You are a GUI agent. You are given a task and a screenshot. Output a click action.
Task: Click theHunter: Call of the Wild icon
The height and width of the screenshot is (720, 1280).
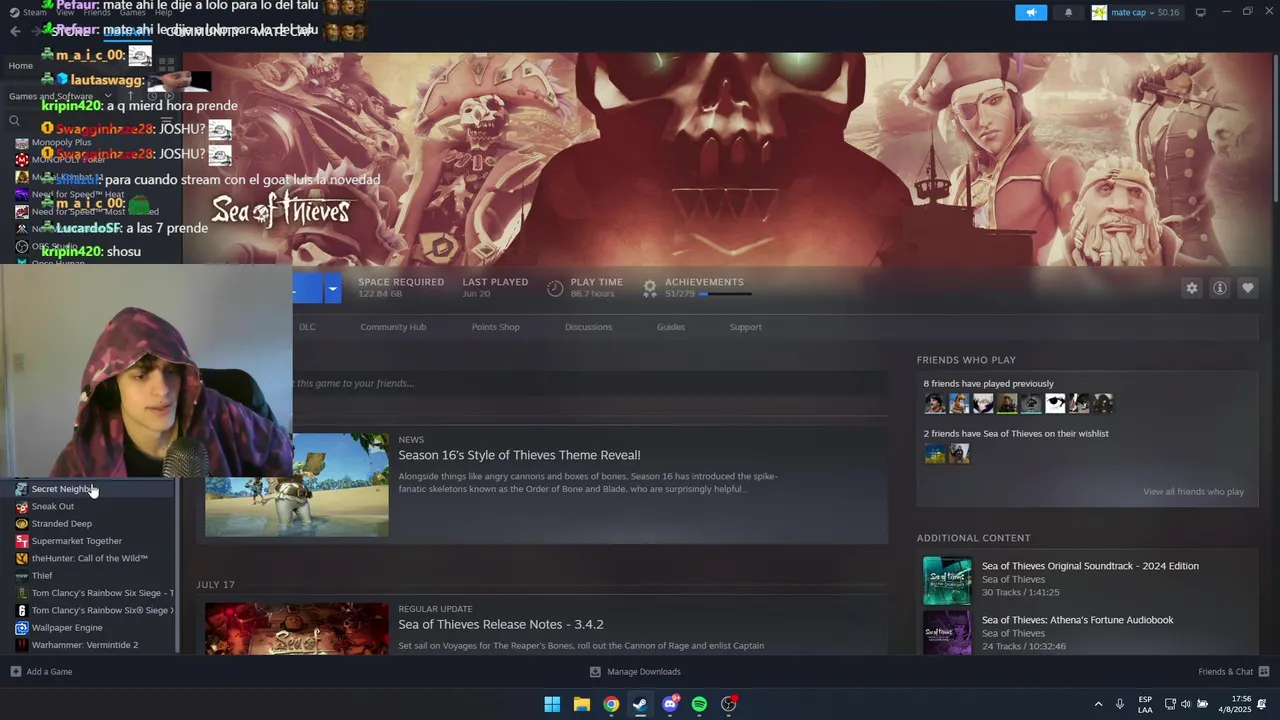point(22,558)
